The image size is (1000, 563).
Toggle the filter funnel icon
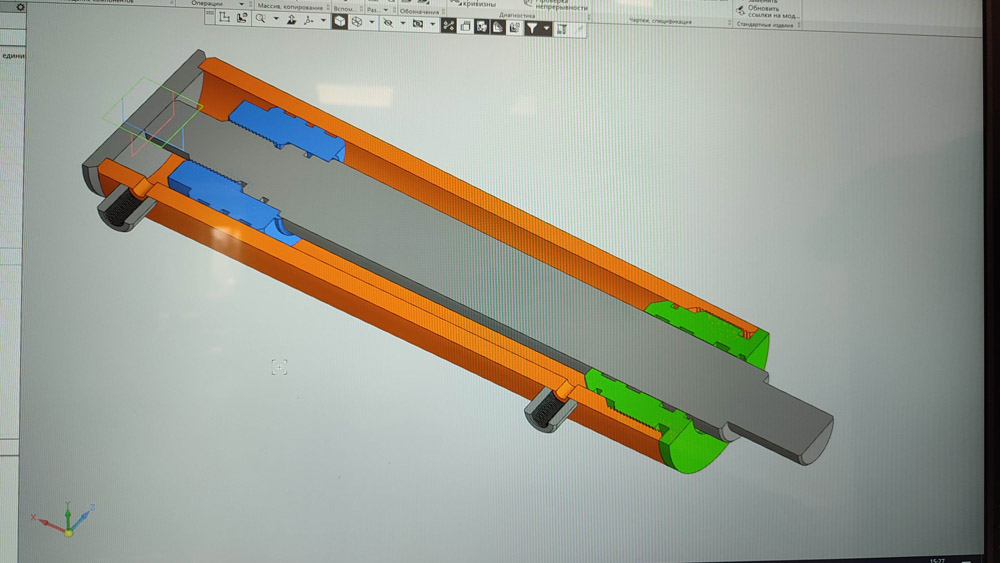[x=532, y=29]
